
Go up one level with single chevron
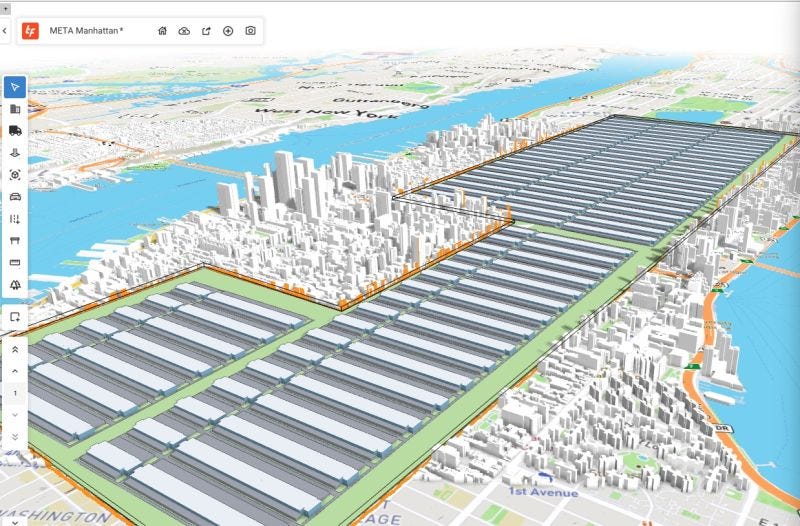click(x=15, y=371)
